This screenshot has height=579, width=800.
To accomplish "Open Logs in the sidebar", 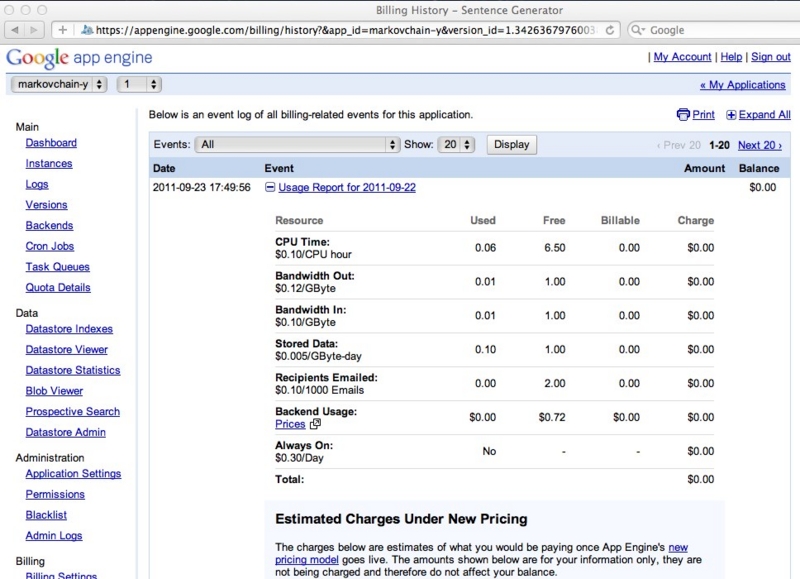I will tap(37, 184).
